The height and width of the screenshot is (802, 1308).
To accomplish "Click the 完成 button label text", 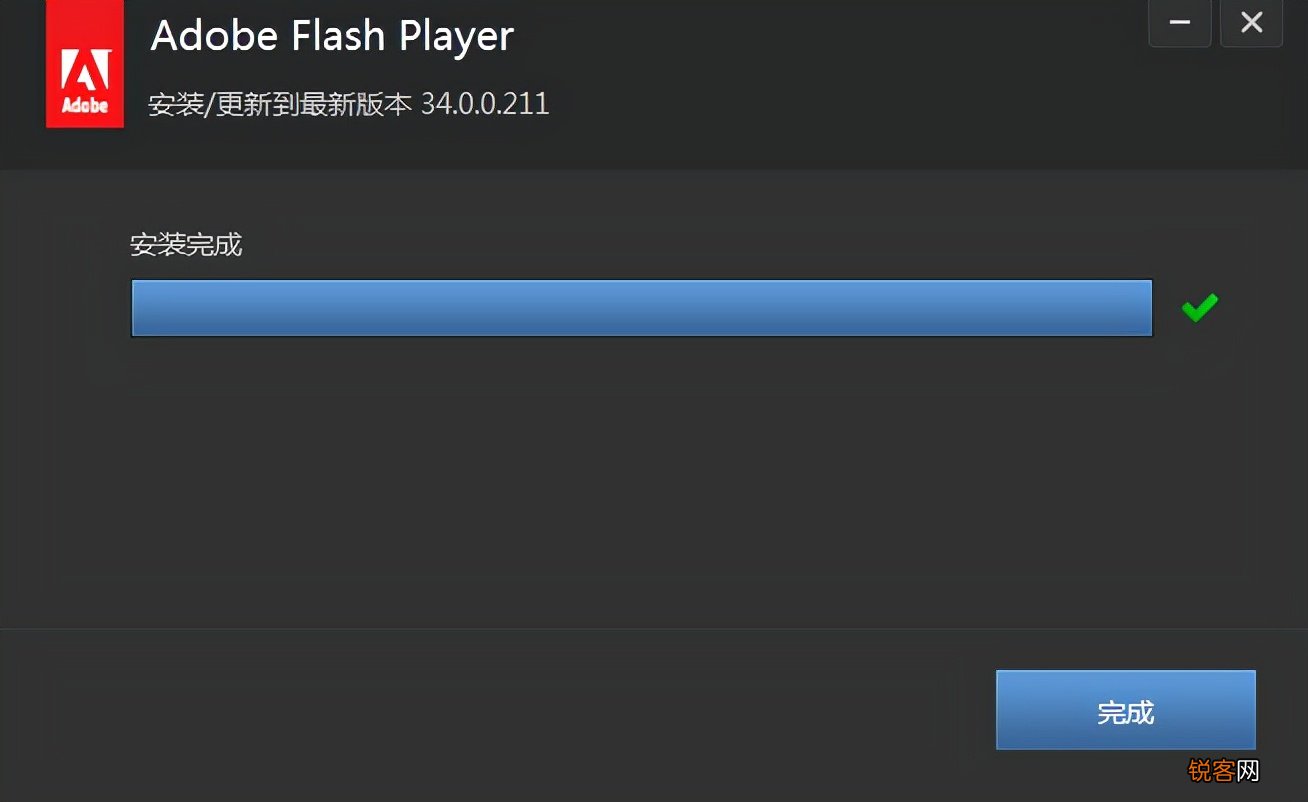I will click(1126, 710).
